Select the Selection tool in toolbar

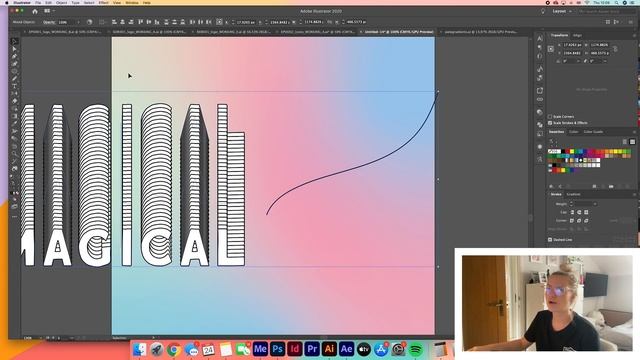pyautogui.click(x=14, y=42)
